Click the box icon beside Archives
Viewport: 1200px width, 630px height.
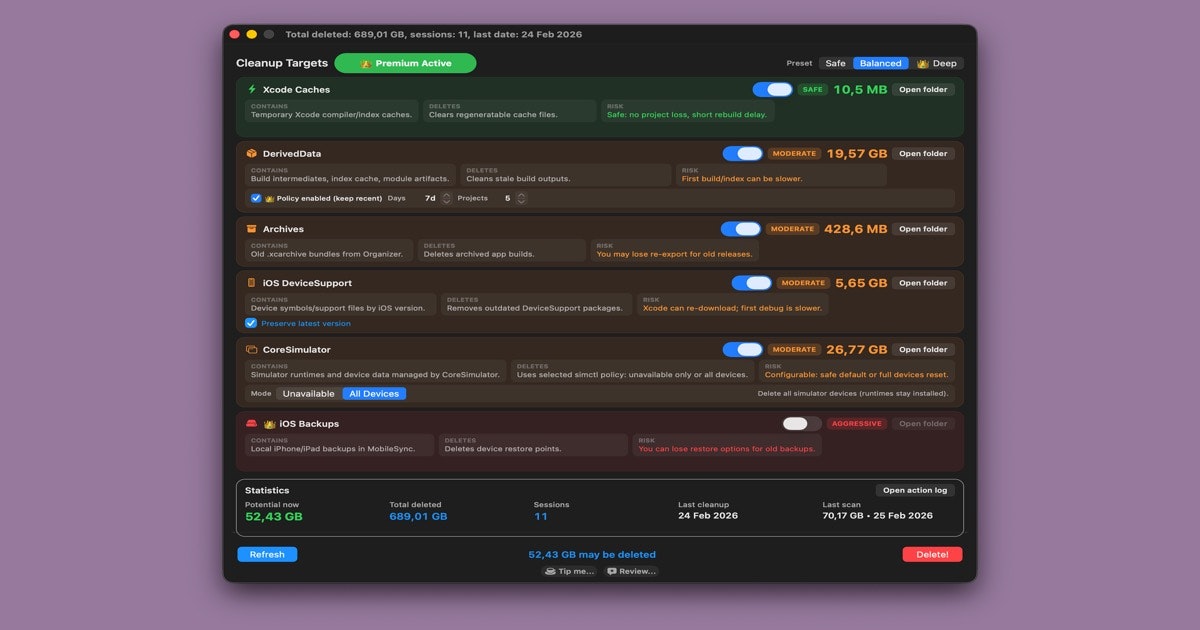point(249,228)
